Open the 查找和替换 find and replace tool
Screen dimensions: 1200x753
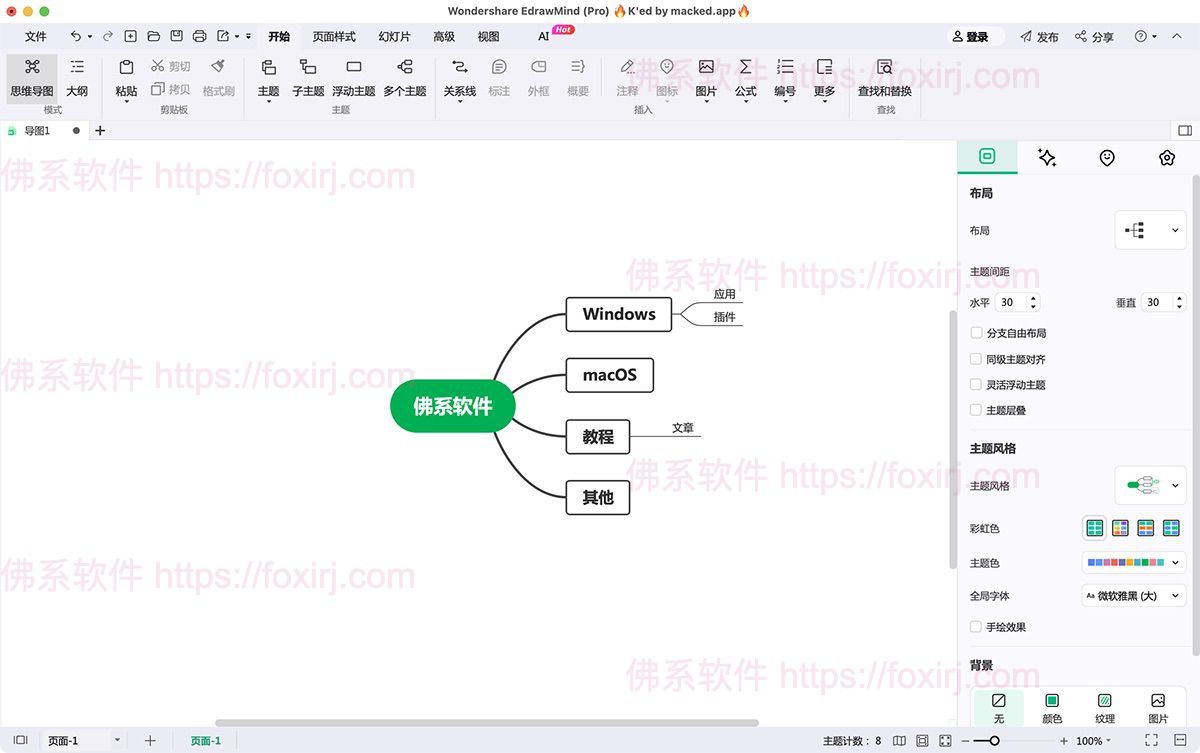tap(884, 80)
